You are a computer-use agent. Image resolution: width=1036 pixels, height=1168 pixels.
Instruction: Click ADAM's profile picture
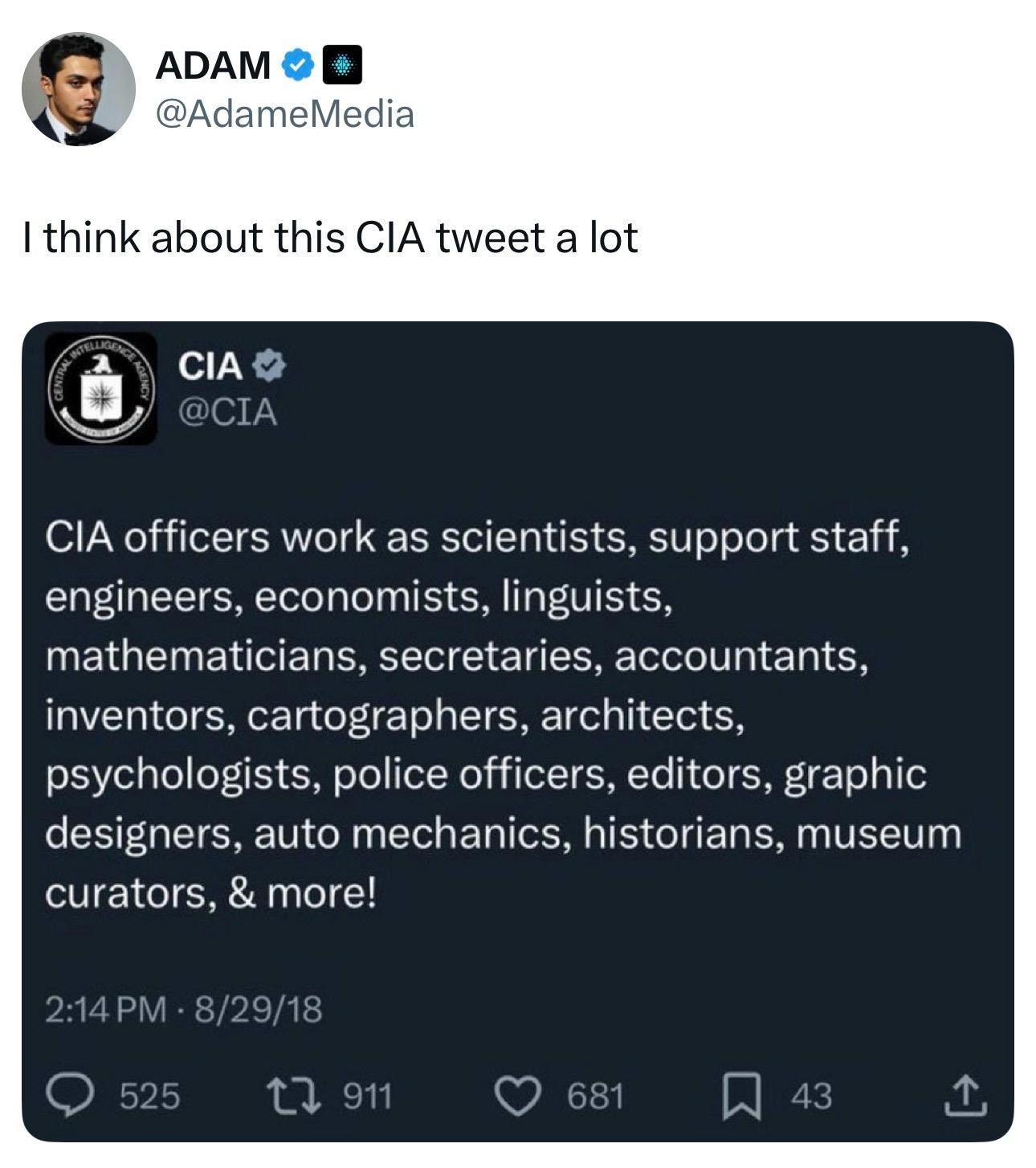click(78, 88)
